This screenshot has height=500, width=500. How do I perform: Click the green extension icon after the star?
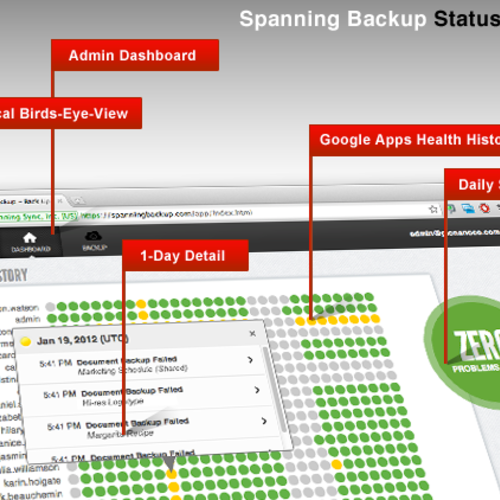(x=451, y=209)
